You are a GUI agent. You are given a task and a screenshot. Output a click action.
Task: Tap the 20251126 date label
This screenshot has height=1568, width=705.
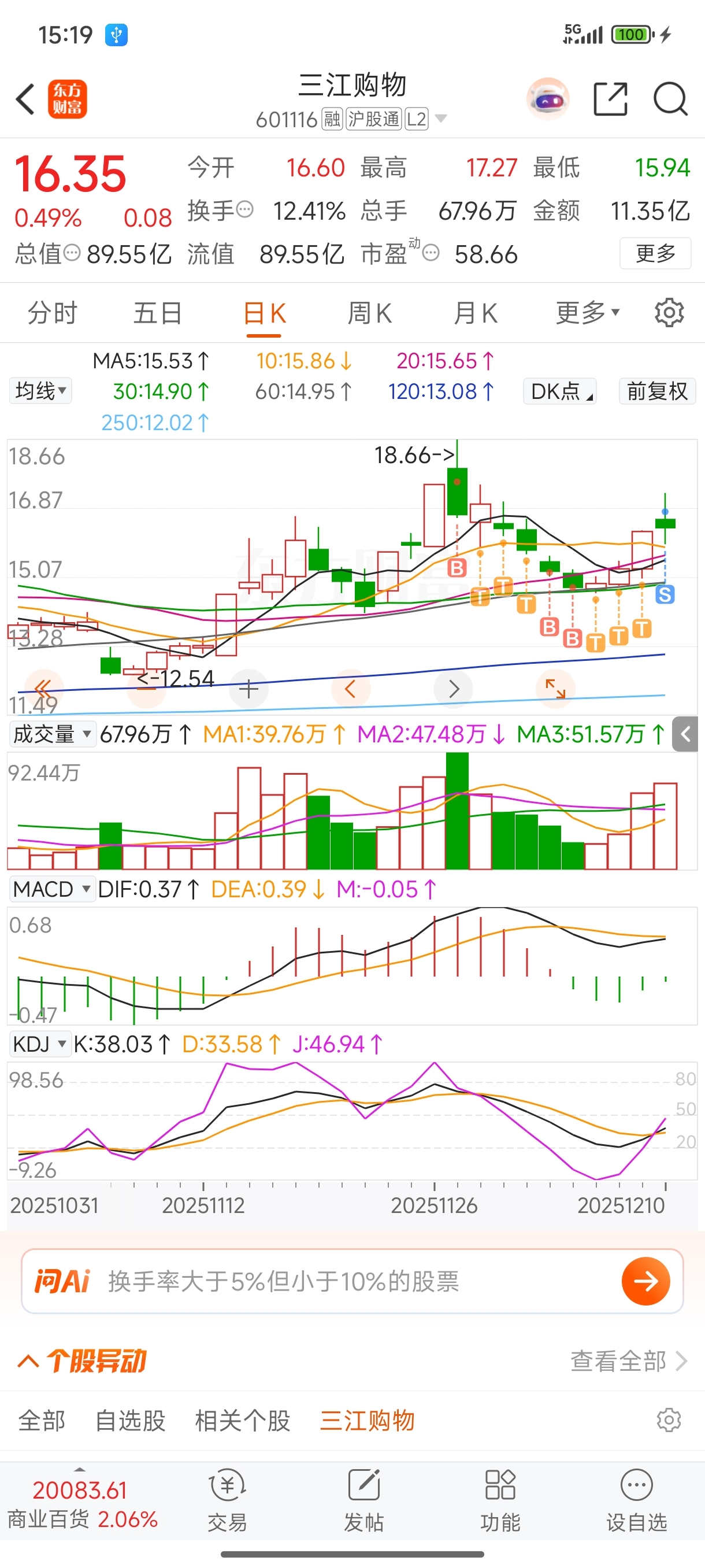(435, 1205)
